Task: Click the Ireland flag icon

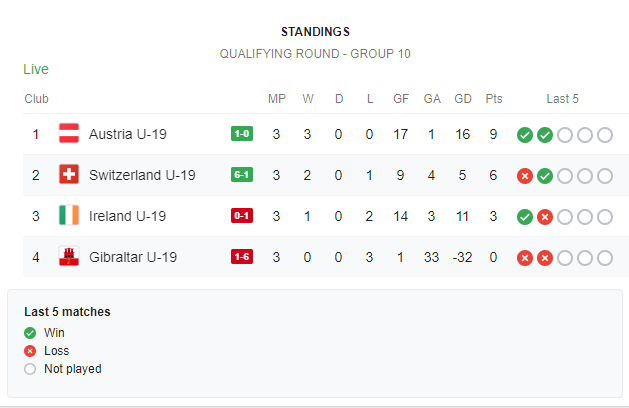Action: coord(69,215)
